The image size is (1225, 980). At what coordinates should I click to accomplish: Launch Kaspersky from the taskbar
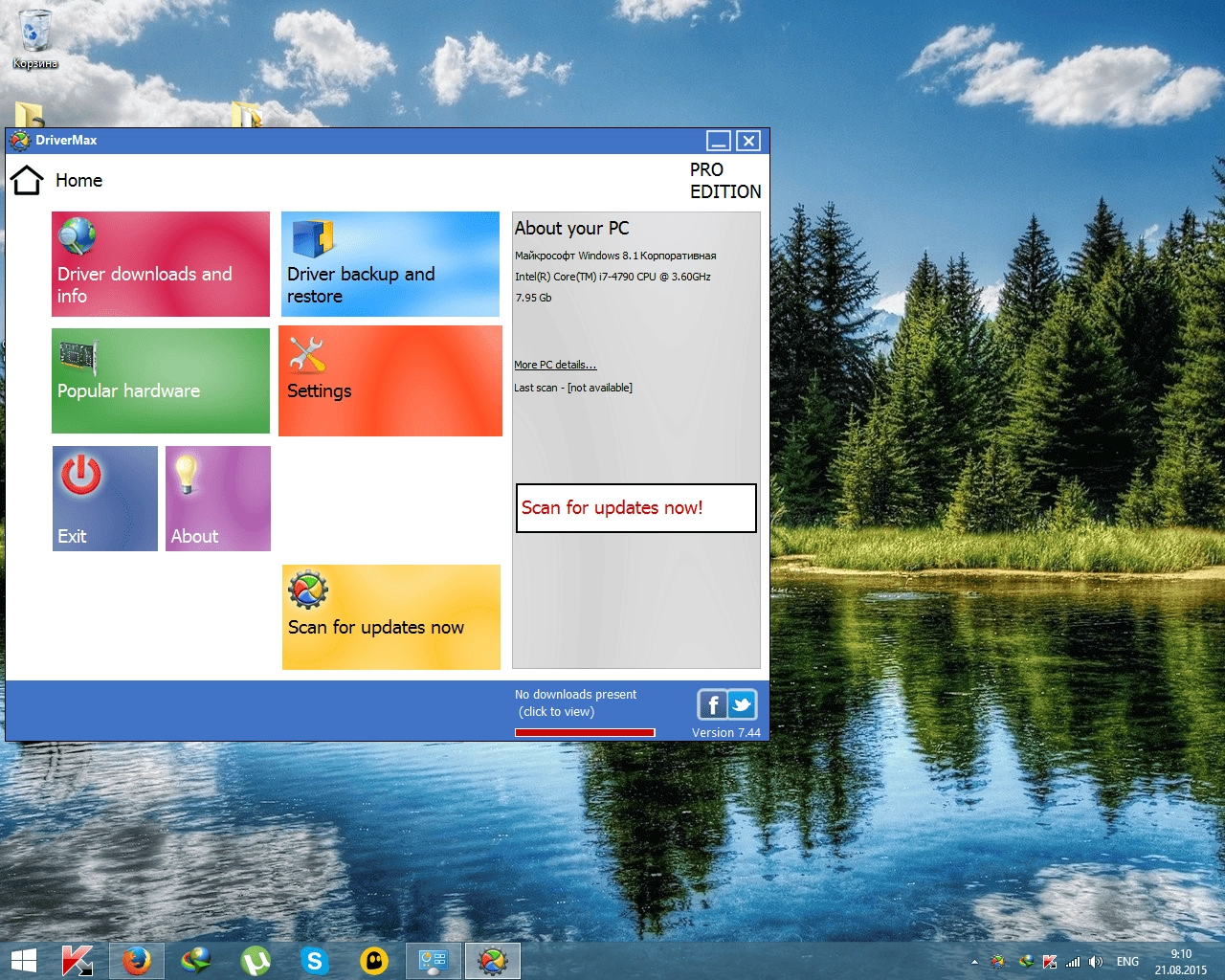[x=77, y=961]
